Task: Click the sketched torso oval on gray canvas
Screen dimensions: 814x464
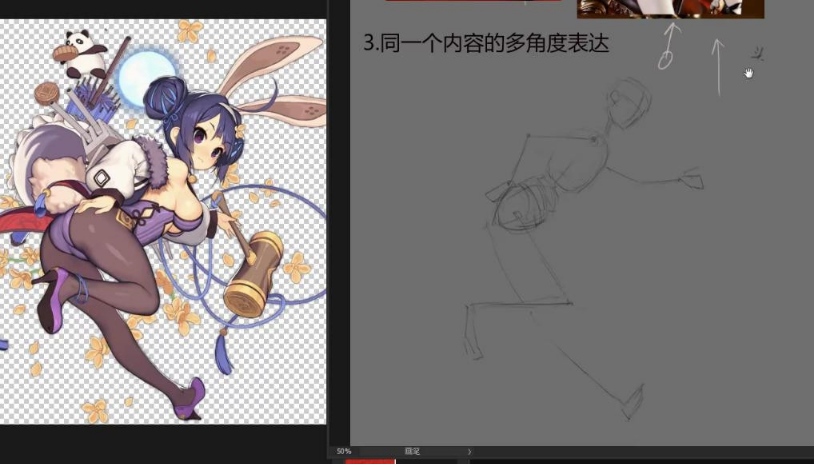Action: 523,207
